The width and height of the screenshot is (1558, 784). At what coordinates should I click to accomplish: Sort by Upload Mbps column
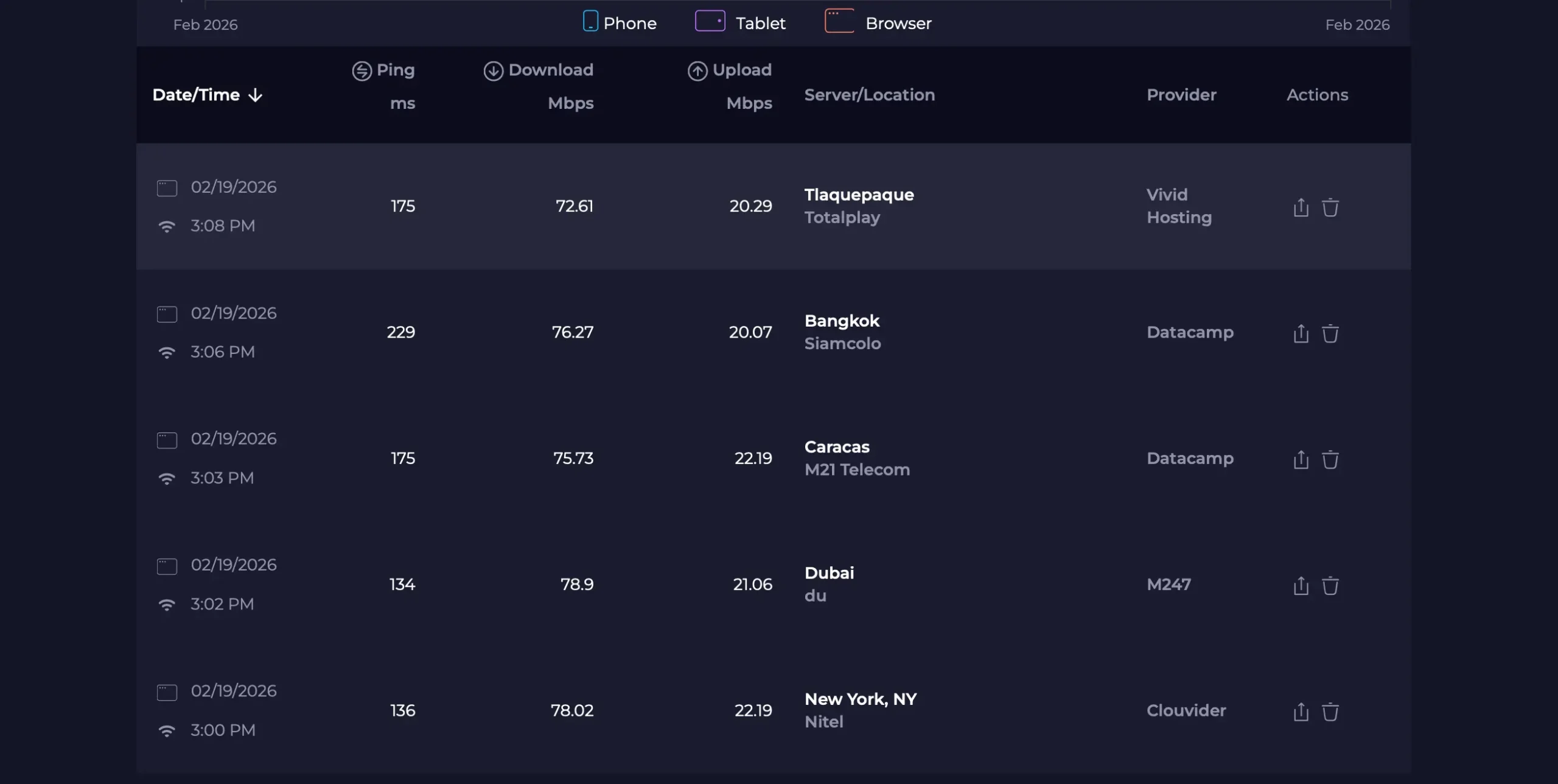coord(730,71)
